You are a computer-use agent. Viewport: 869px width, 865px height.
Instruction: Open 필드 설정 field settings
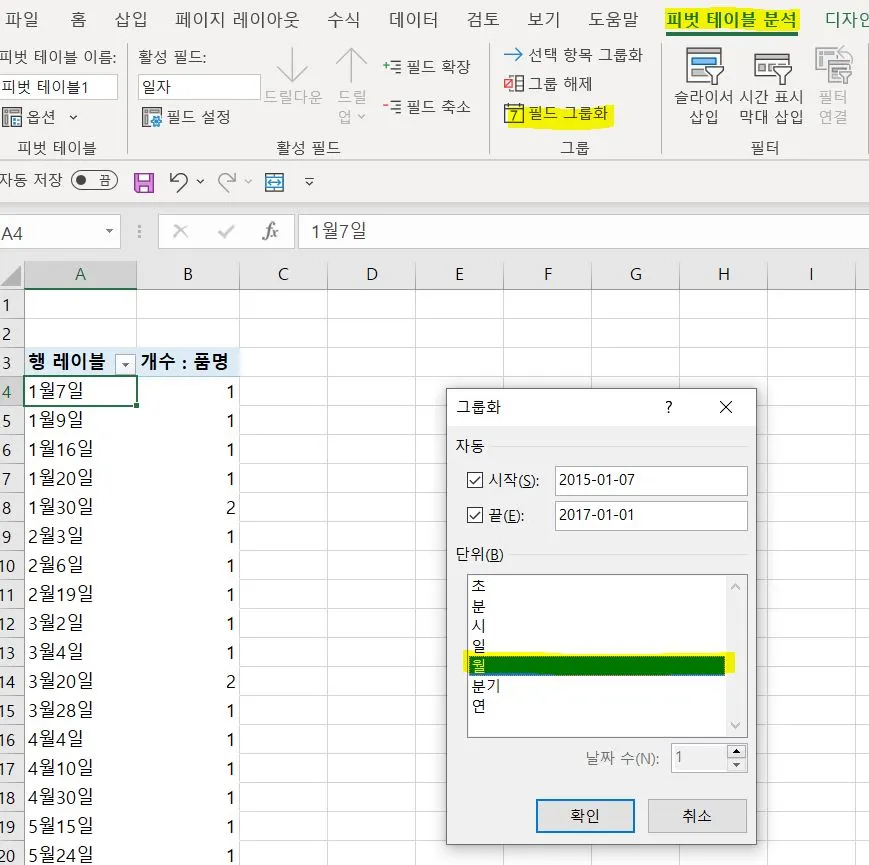186,117
